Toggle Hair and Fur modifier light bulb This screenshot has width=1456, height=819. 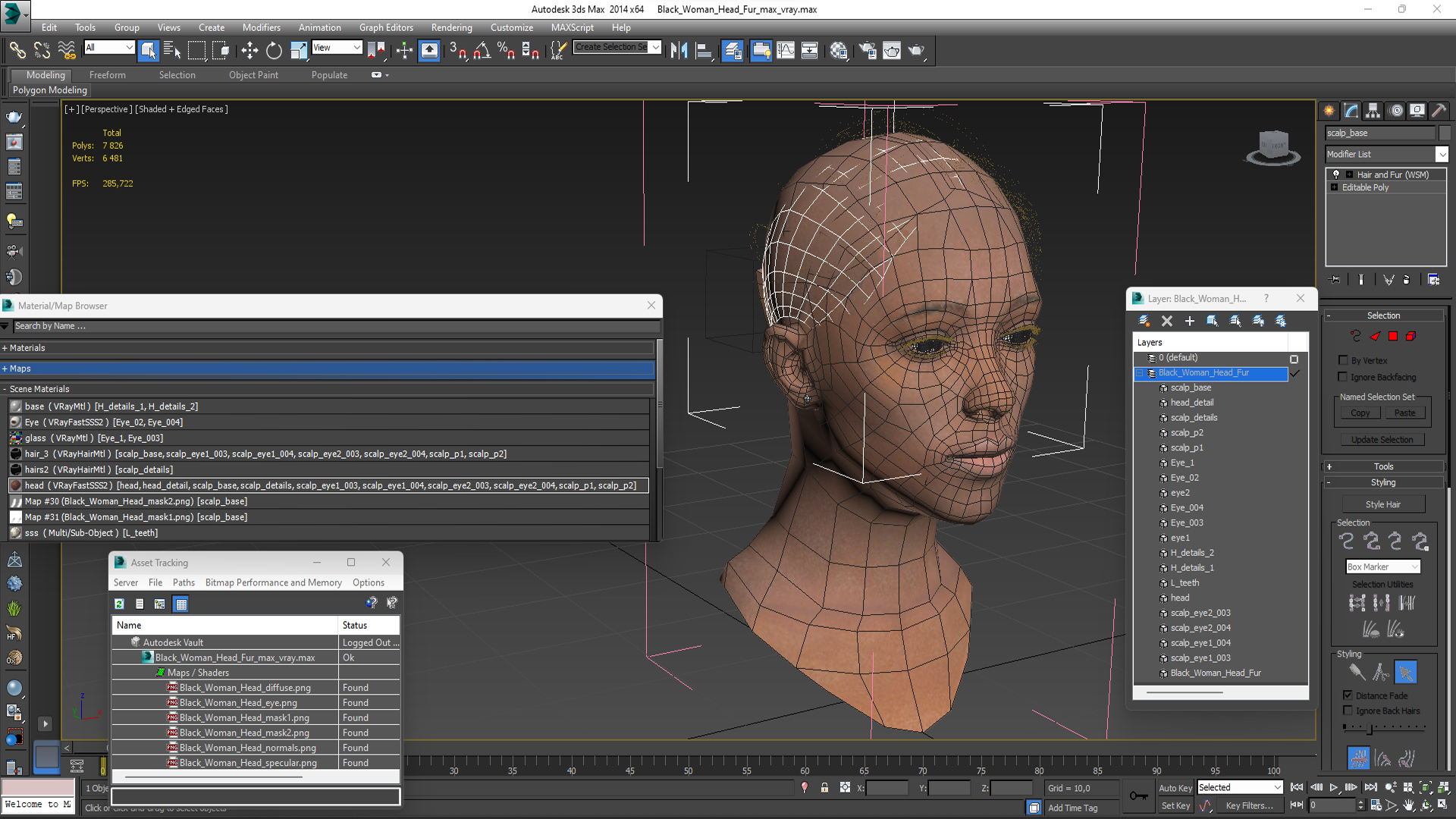click(1336, 174)
